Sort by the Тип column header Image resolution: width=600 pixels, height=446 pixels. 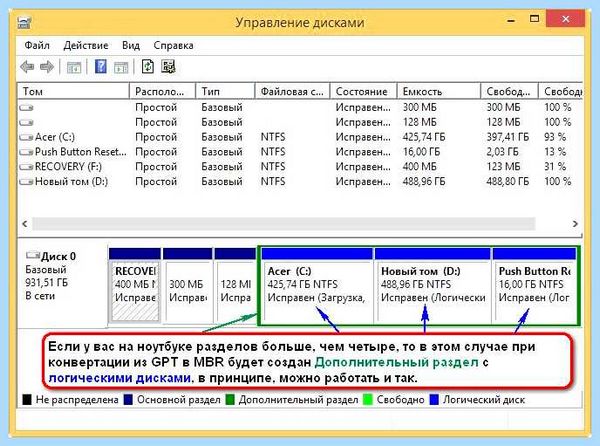[x=225, y=91]
